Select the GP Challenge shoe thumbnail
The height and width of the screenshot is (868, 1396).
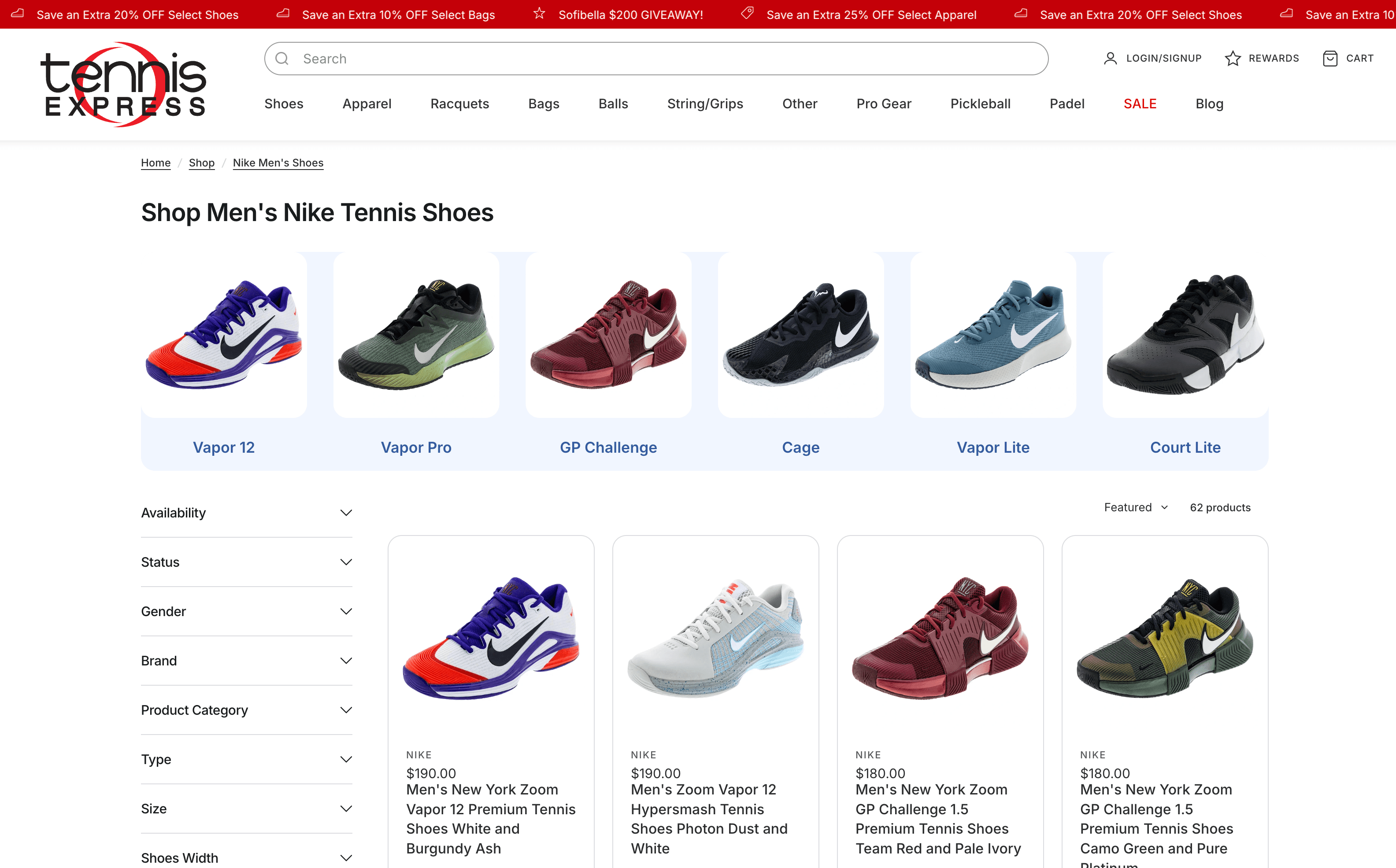[608, 335]
